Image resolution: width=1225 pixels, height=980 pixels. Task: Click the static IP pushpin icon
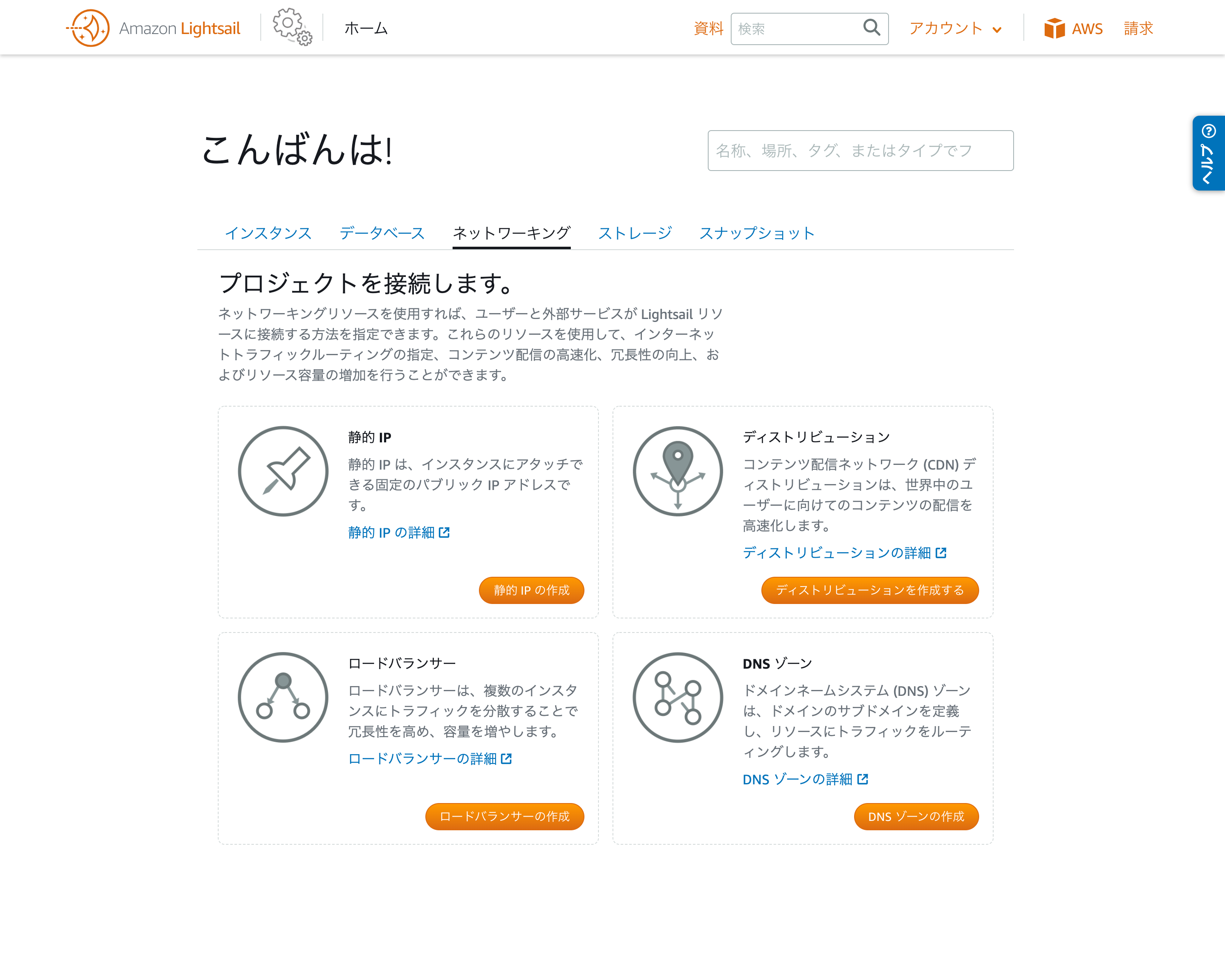tap(283, 471)
